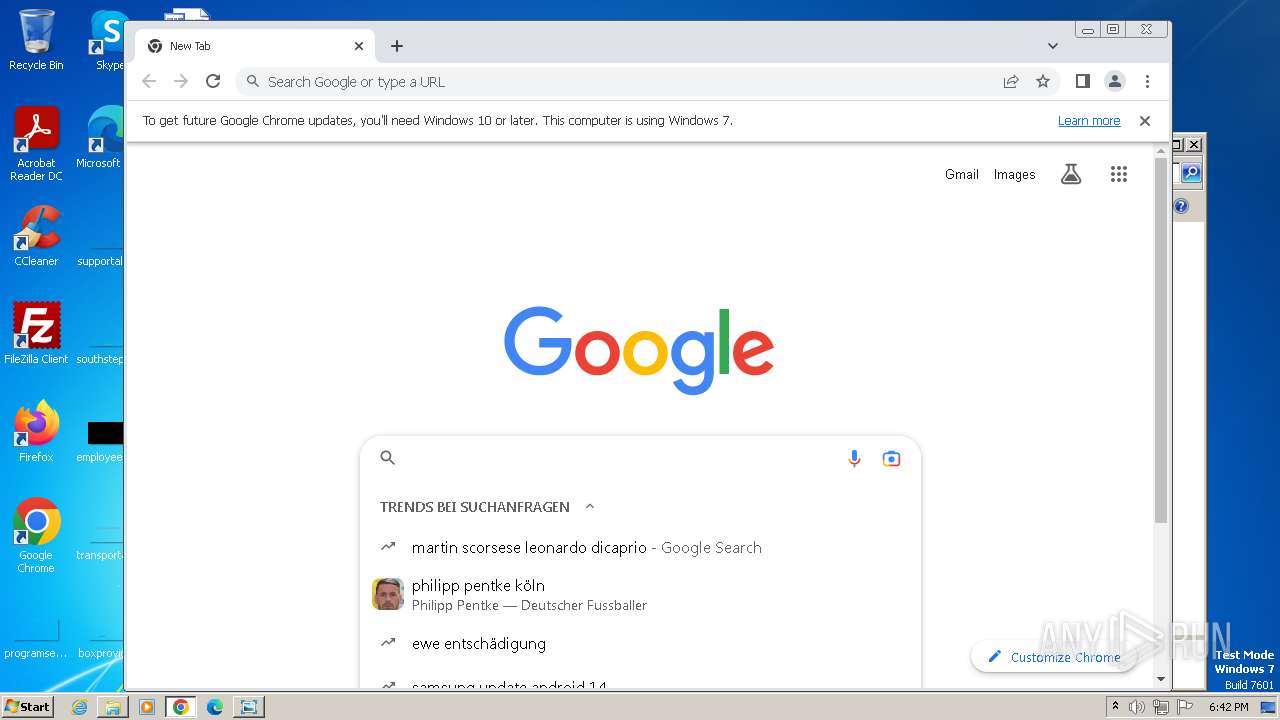Share this page via the share icon

coord(1011,81)
